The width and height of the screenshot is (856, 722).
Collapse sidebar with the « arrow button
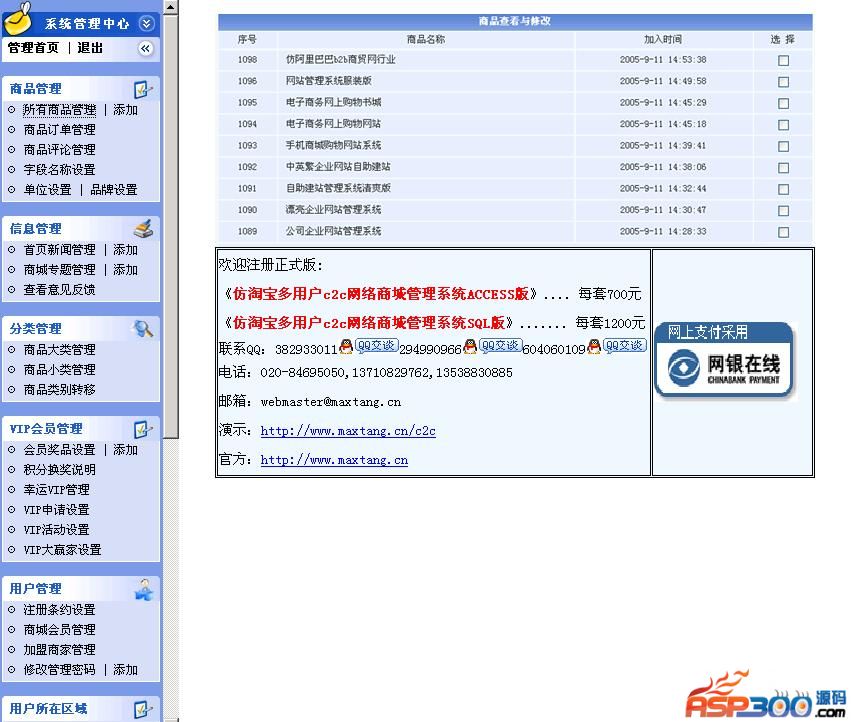(145, 49)
